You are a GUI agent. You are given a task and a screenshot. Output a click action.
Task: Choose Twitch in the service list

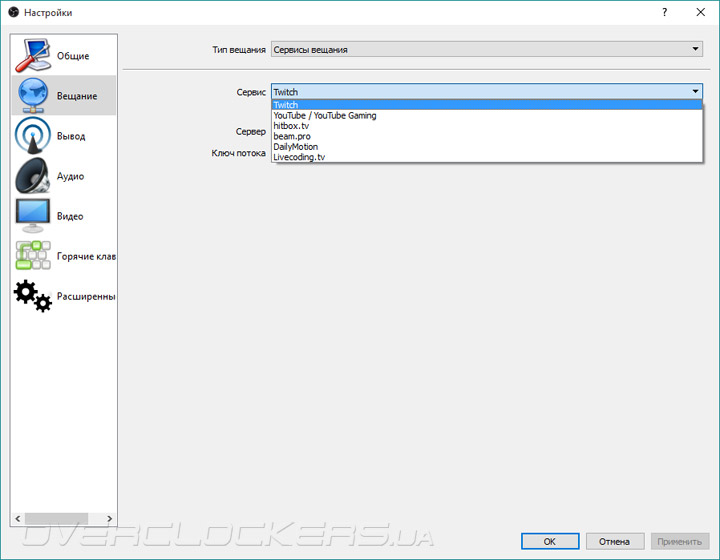[x=487, y=105]
